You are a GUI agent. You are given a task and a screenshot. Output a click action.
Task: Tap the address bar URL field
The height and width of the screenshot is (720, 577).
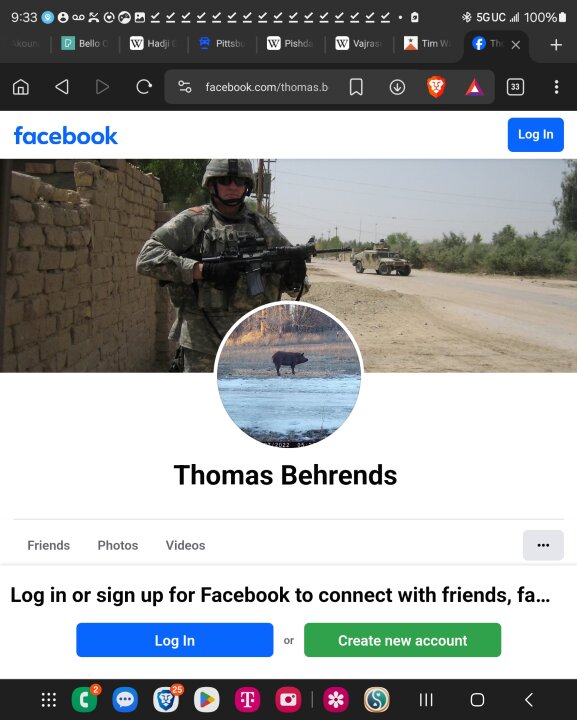point(267,87)
